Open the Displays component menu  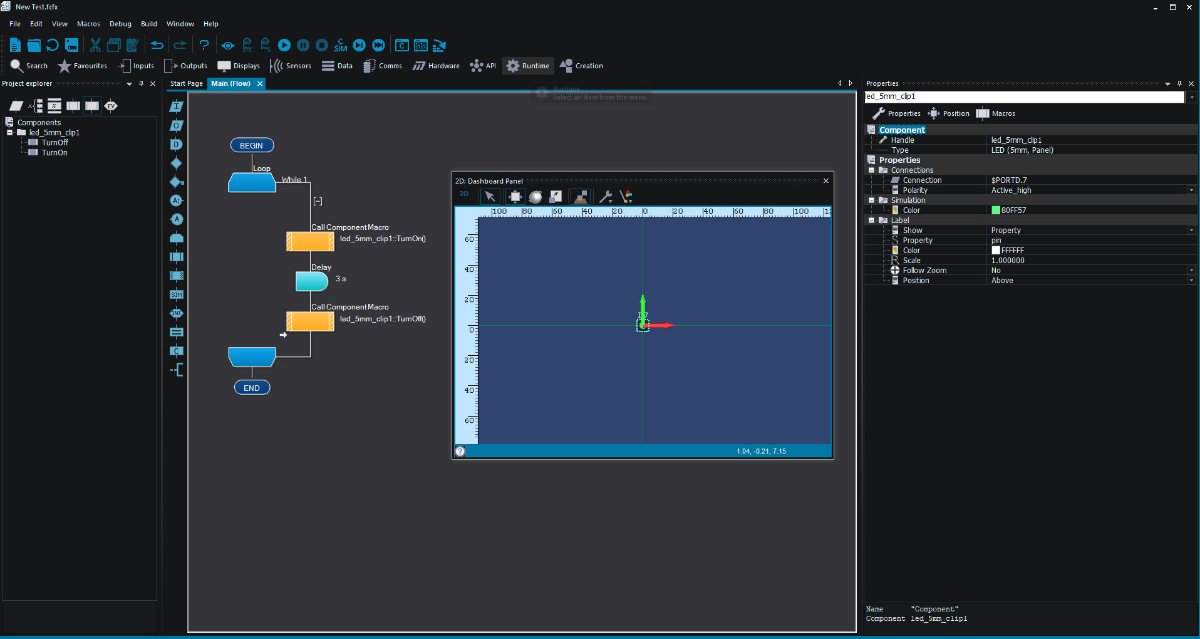click(x=238, y=66)
